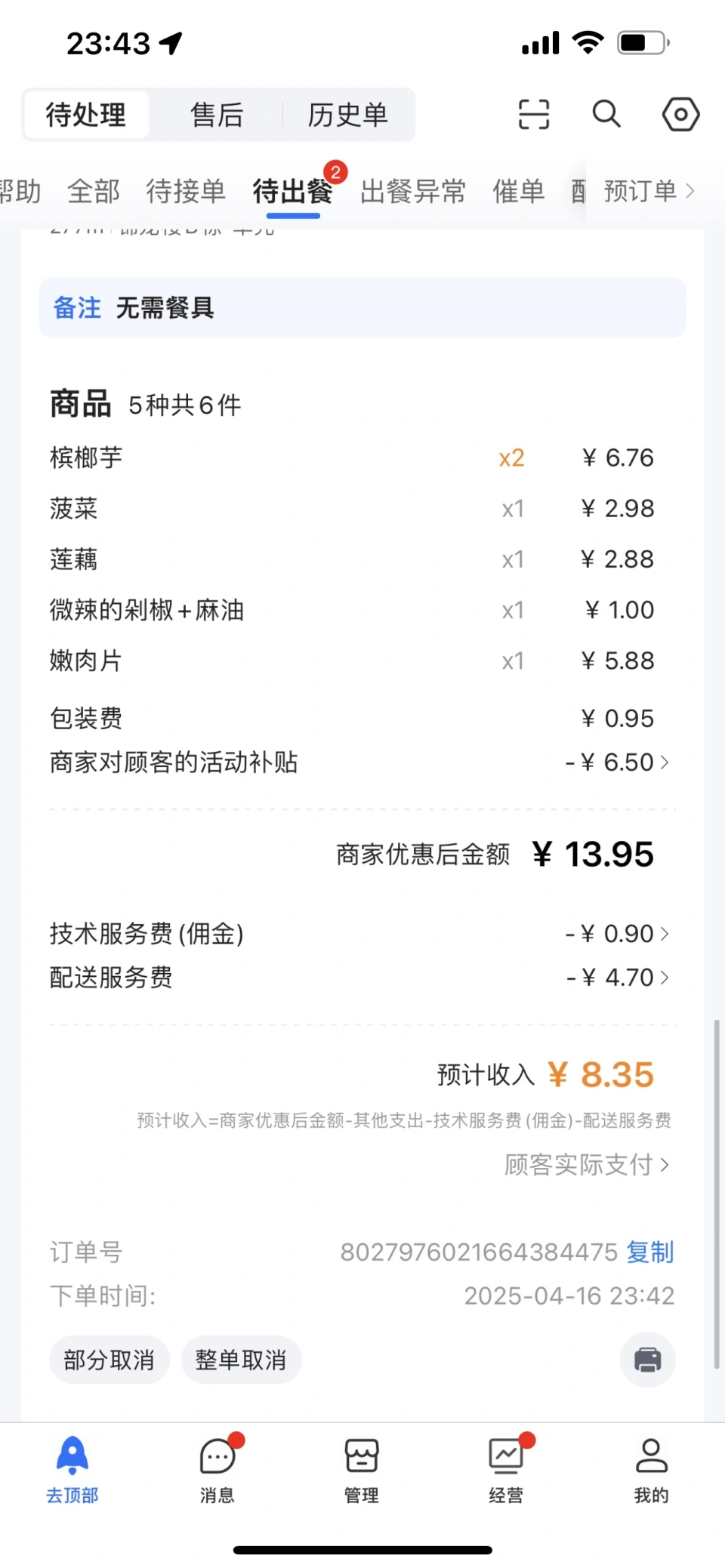Tap the printer icon
725x1568 pixels.
click(x=647, y=1360)
